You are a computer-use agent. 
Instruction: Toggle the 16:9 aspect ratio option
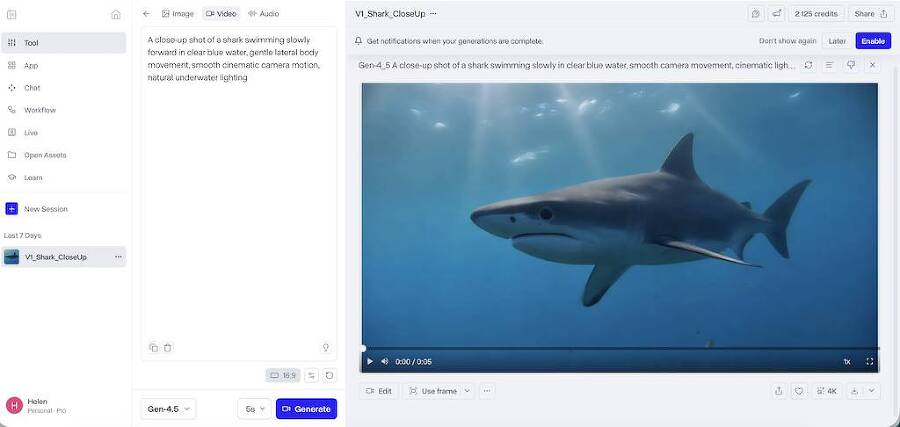(x=283, y=375)
